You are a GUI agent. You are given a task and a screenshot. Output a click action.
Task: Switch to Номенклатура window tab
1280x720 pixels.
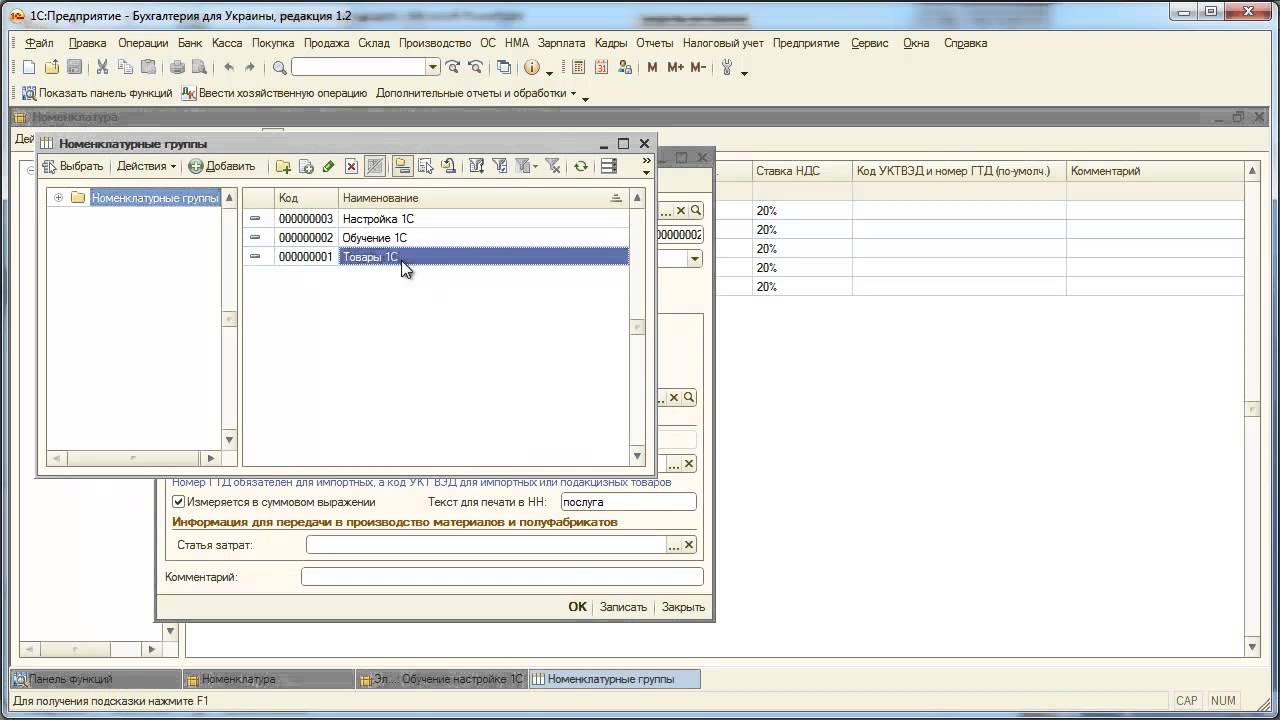click(x=269, y=679)
